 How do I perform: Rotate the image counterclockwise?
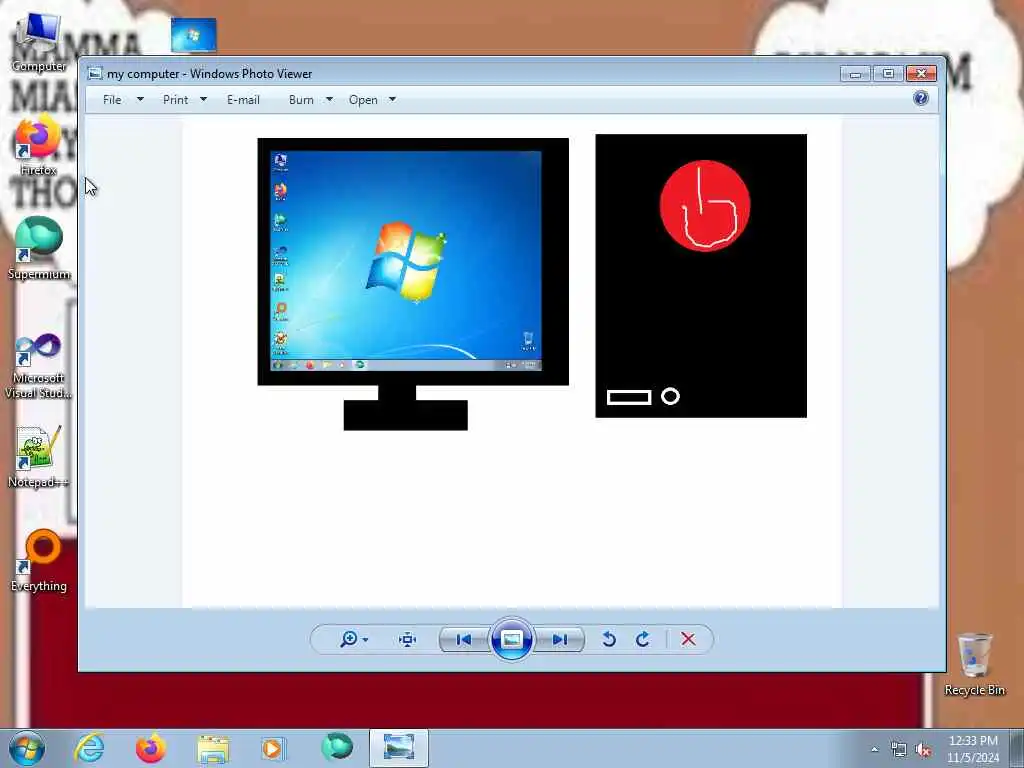[x=609, y=639]
